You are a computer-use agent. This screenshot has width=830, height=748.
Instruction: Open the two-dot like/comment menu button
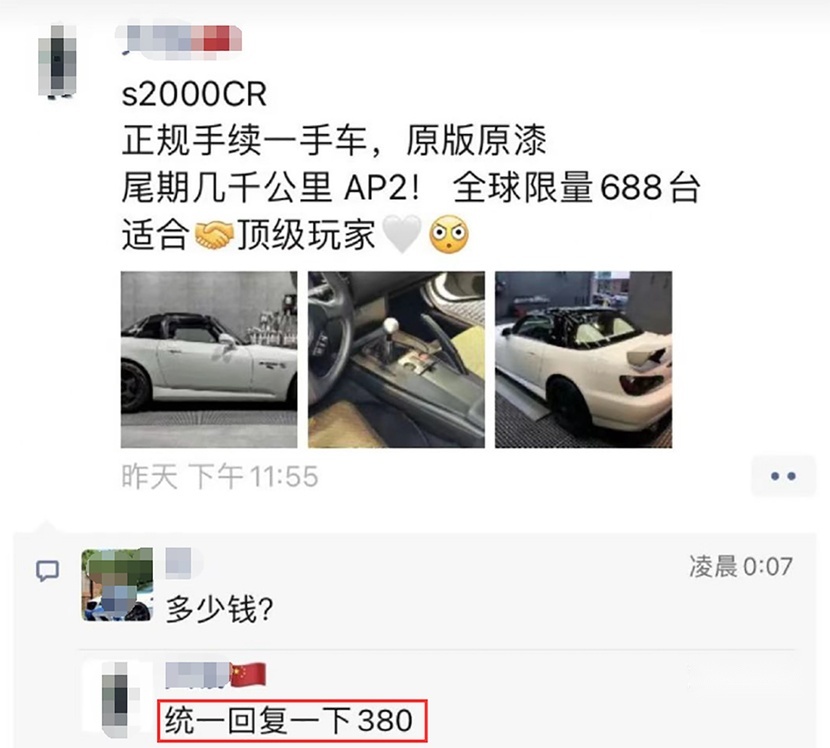tap(783, 476)
